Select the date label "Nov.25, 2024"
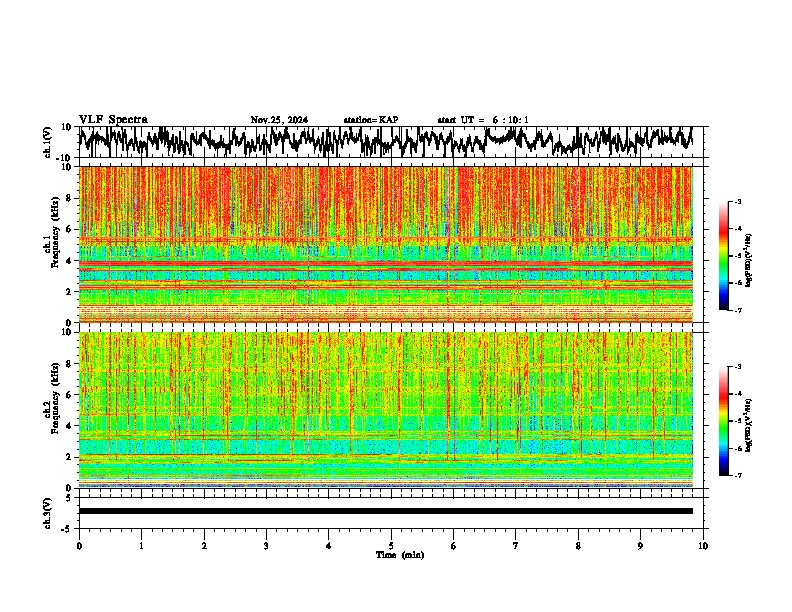Screen dimensions: 792x612 click(x=279, y=120)
